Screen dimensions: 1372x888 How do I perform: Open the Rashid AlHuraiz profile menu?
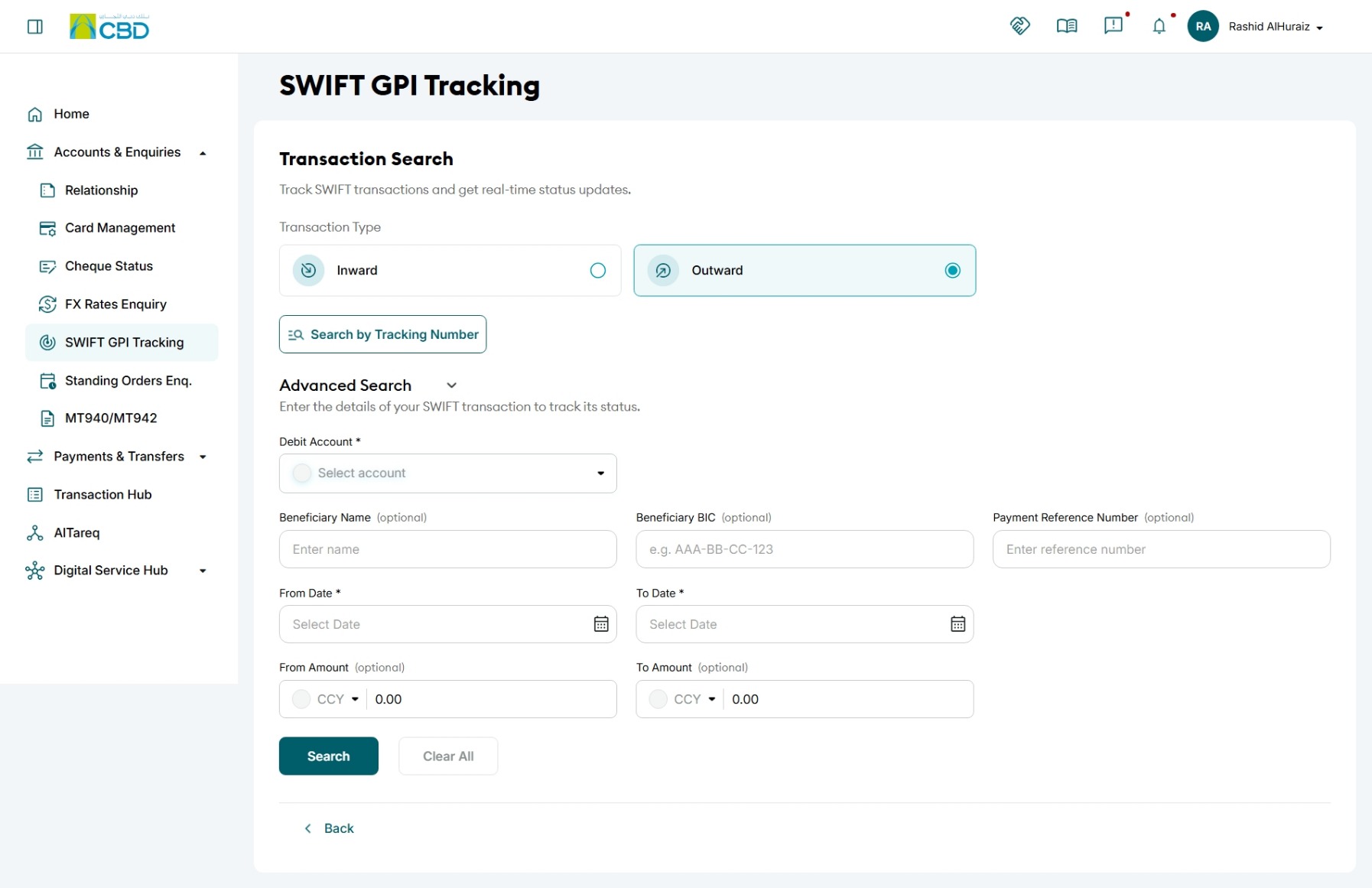[1257, 27]
